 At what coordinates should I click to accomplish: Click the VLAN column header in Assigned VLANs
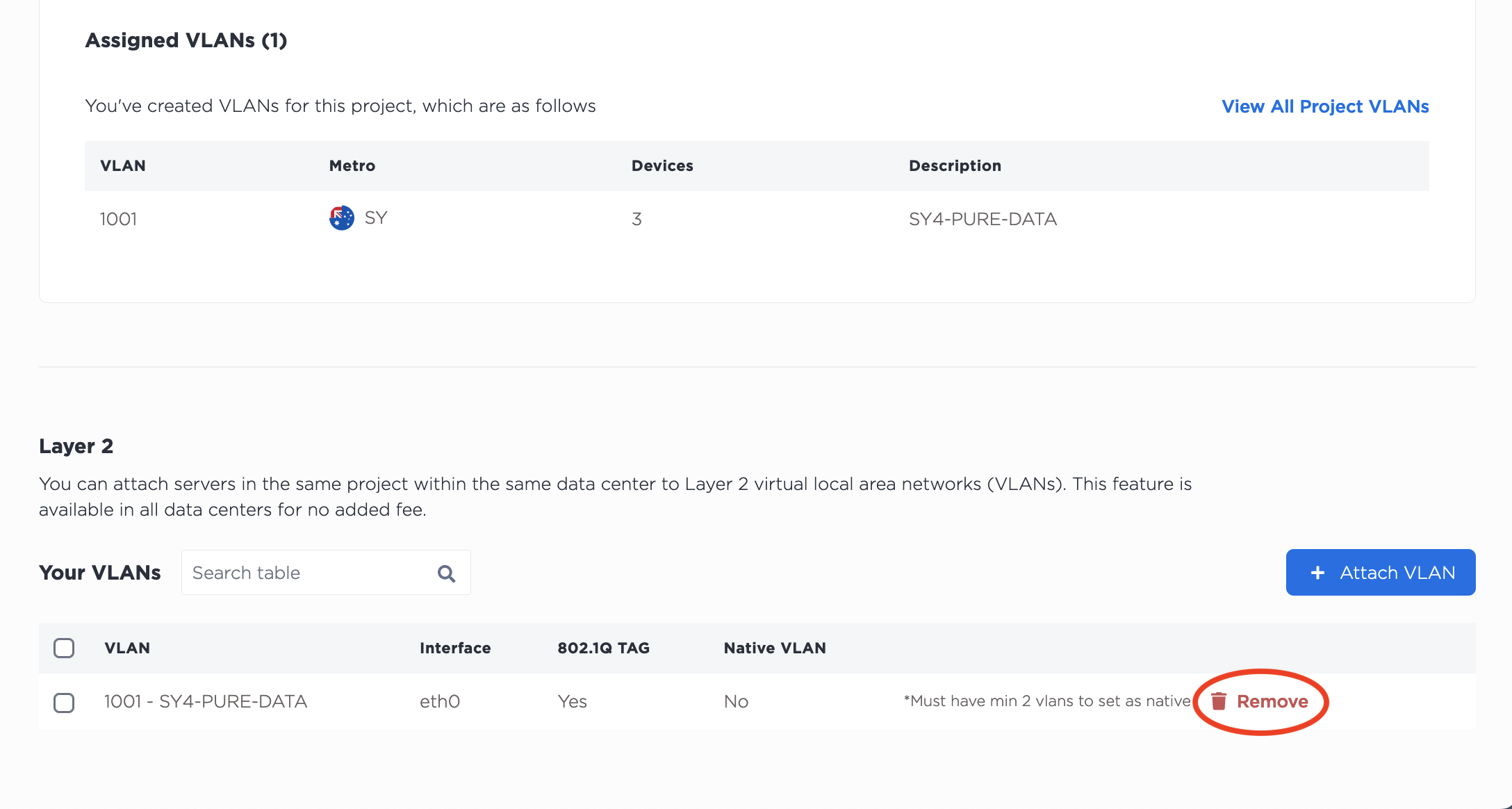click(x=123, y=166)
